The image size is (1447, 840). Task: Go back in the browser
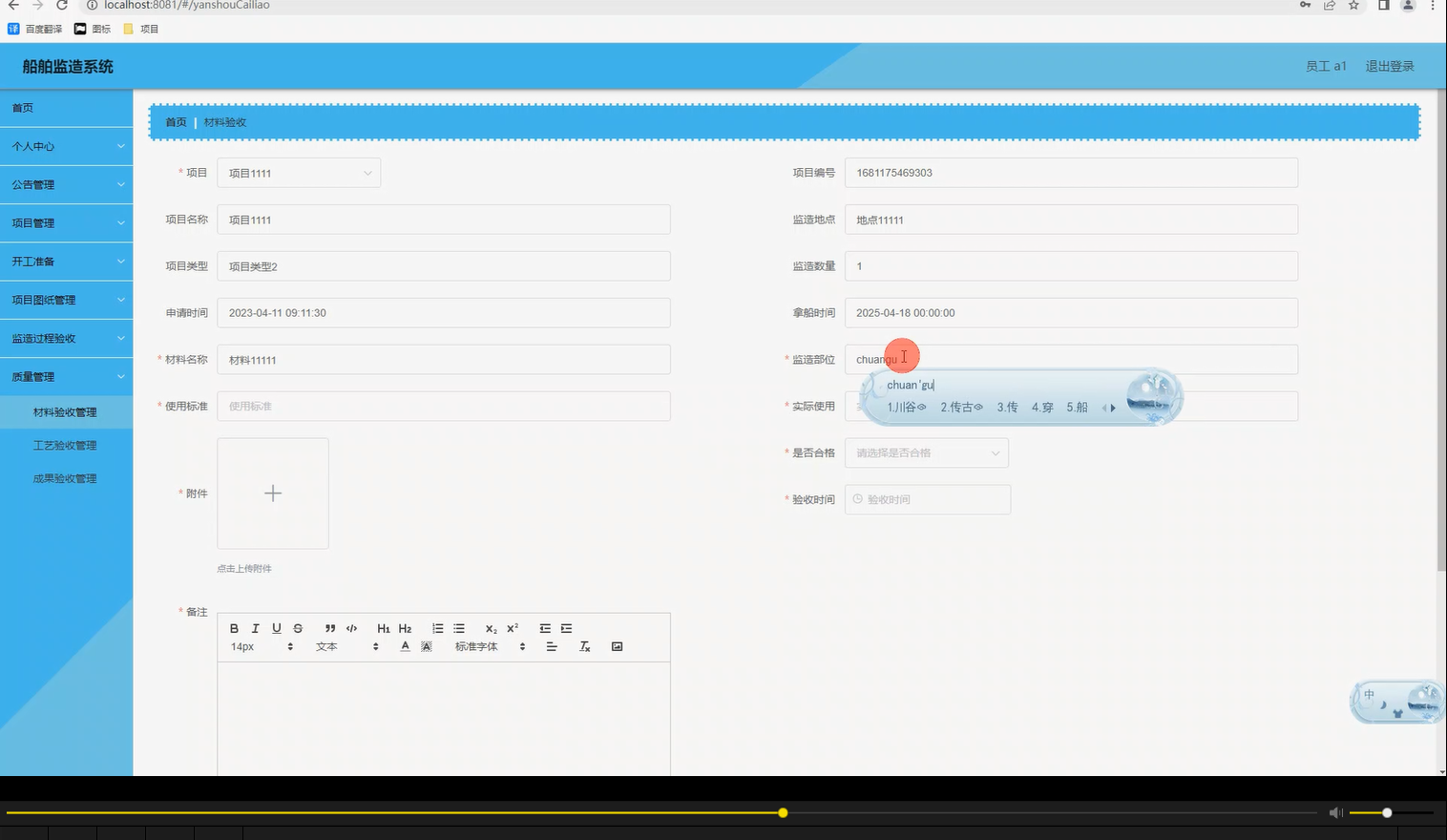pos(13,5)
